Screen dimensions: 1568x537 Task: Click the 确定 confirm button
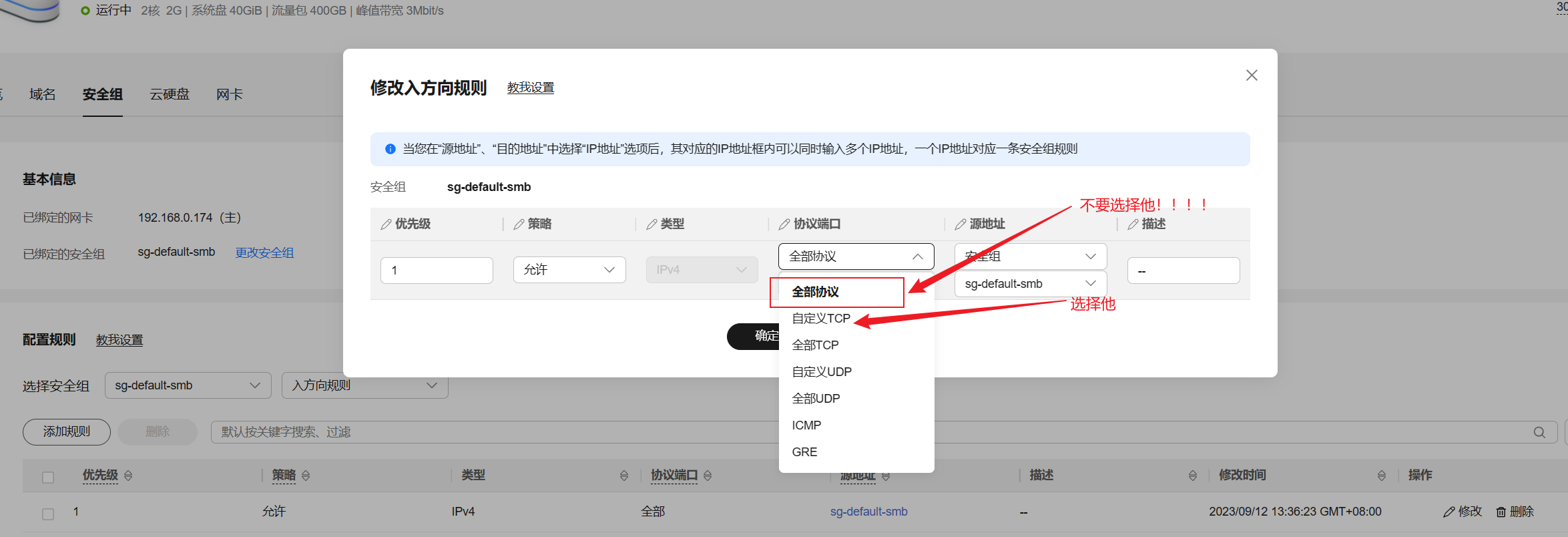[754, 336]
